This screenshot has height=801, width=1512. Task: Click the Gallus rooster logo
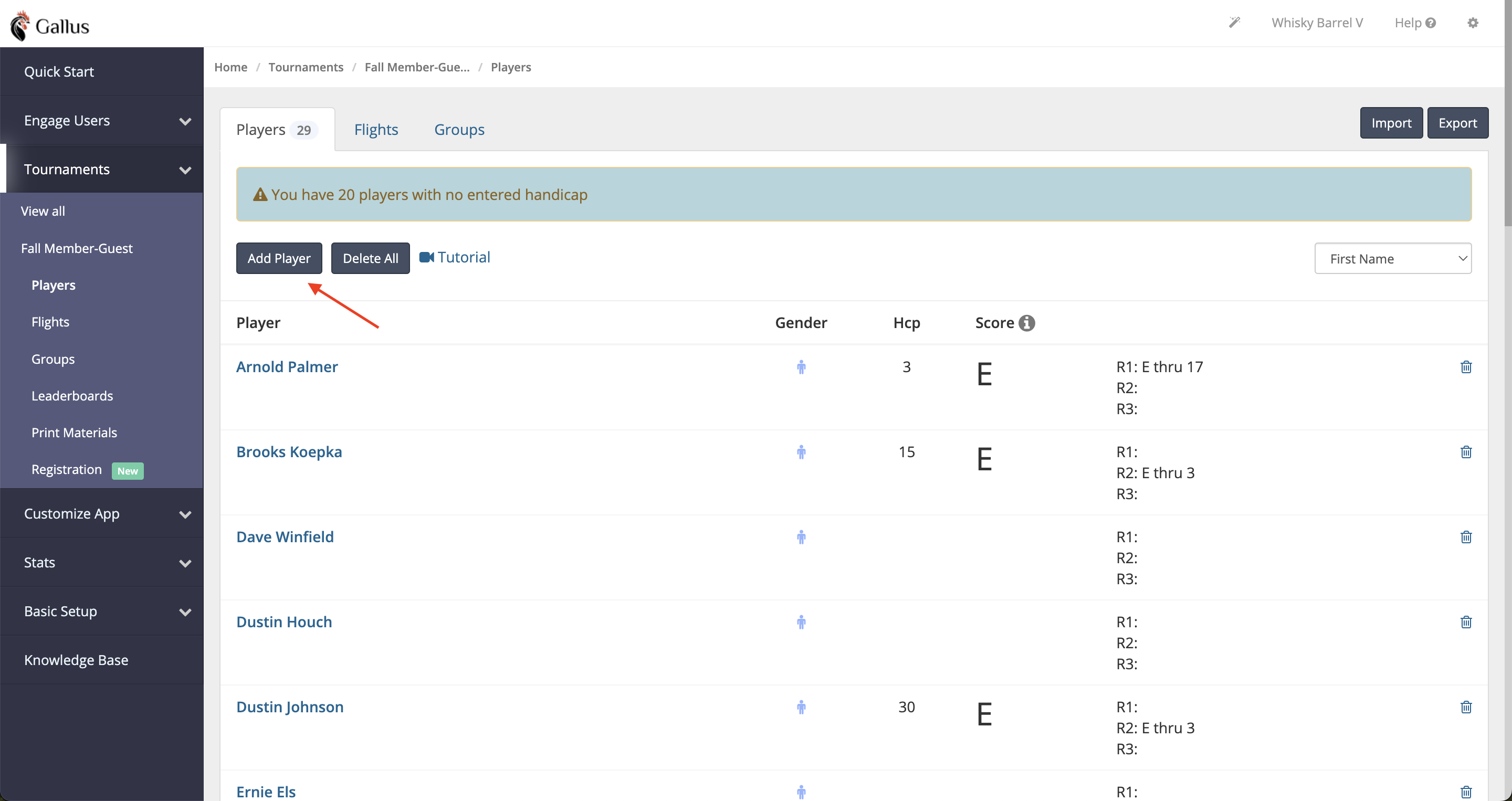tap(20, 26)
